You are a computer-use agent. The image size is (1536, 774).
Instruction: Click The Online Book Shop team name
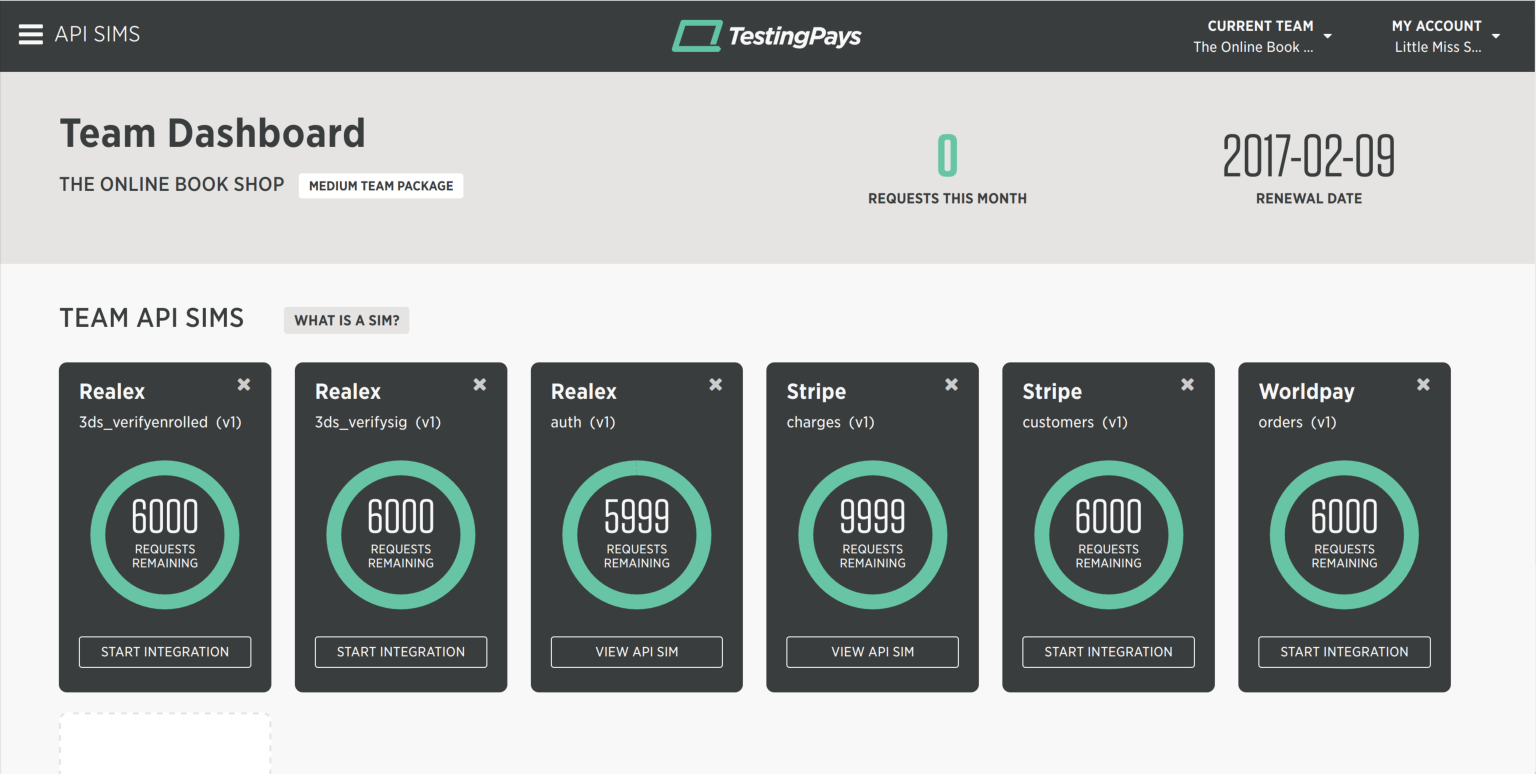click(x=172, y=185)
